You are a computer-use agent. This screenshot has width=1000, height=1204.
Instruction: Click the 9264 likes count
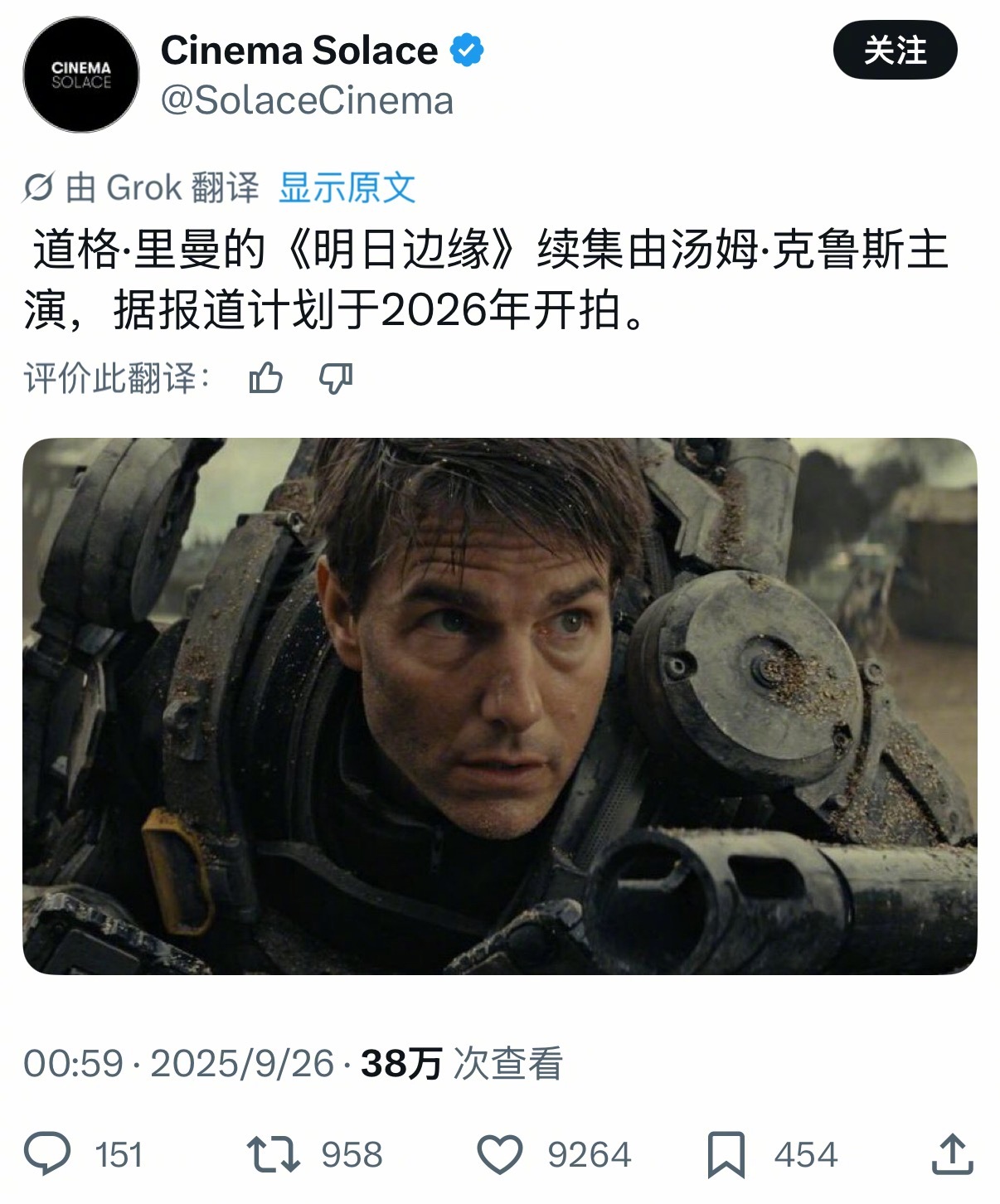(x=589, y=1155)
